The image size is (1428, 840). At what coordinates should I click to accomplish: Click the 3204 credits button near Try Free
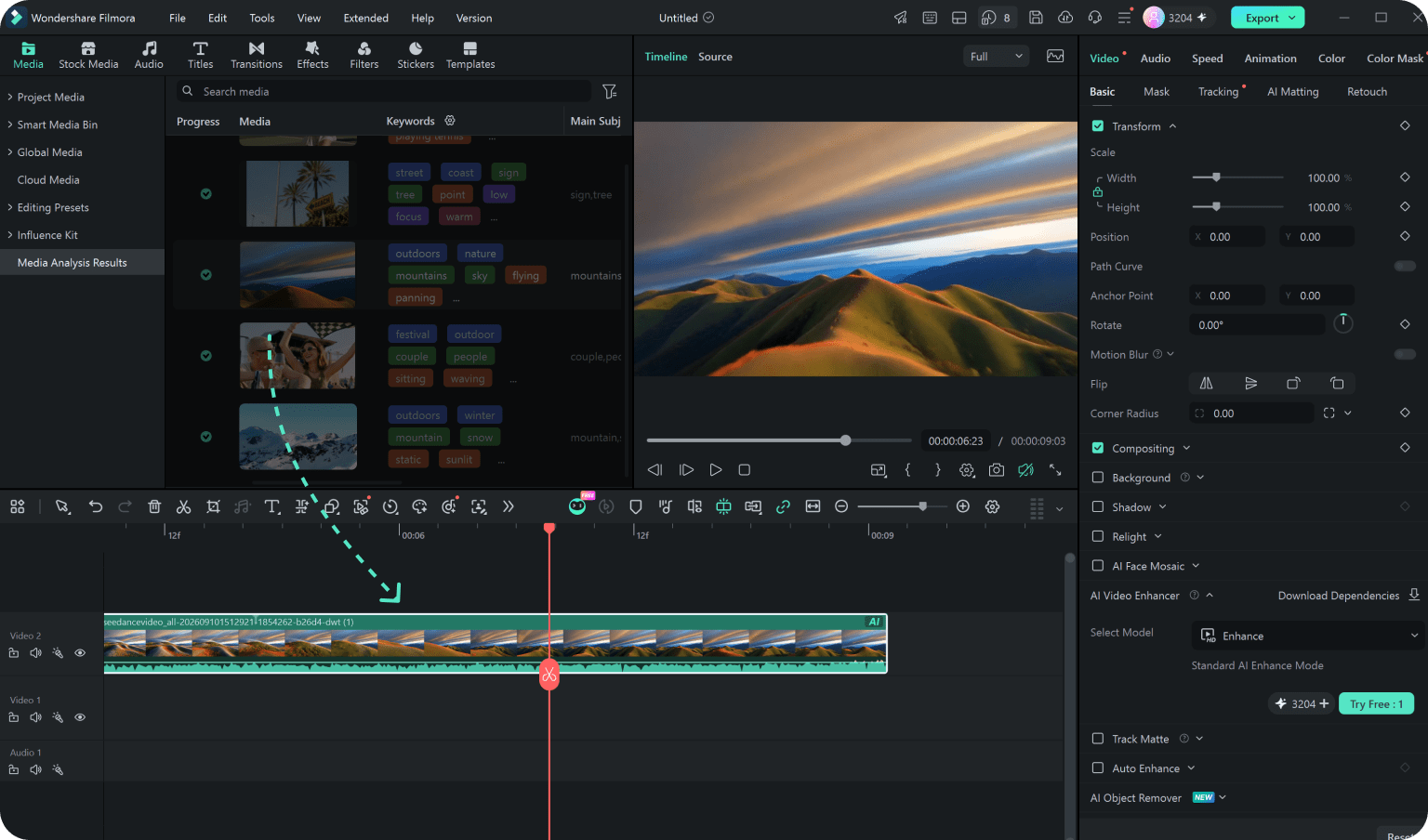click(1302, 703)
